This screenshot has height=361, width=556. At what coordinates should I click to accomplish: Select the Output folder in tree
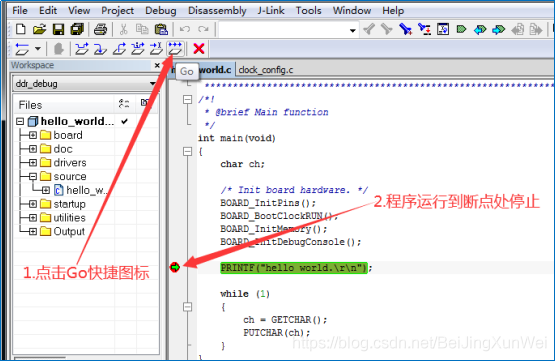click(69, 231)
